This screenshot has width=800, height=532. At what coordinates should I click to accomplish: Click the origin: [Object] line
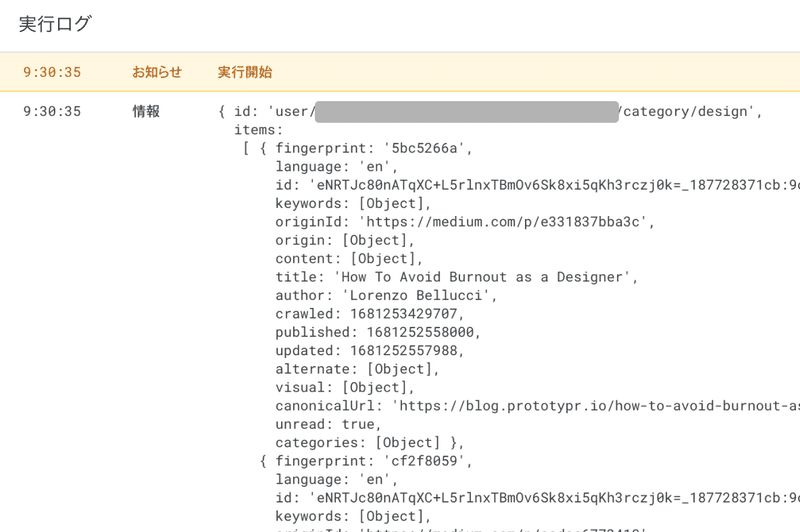(345, 240)
